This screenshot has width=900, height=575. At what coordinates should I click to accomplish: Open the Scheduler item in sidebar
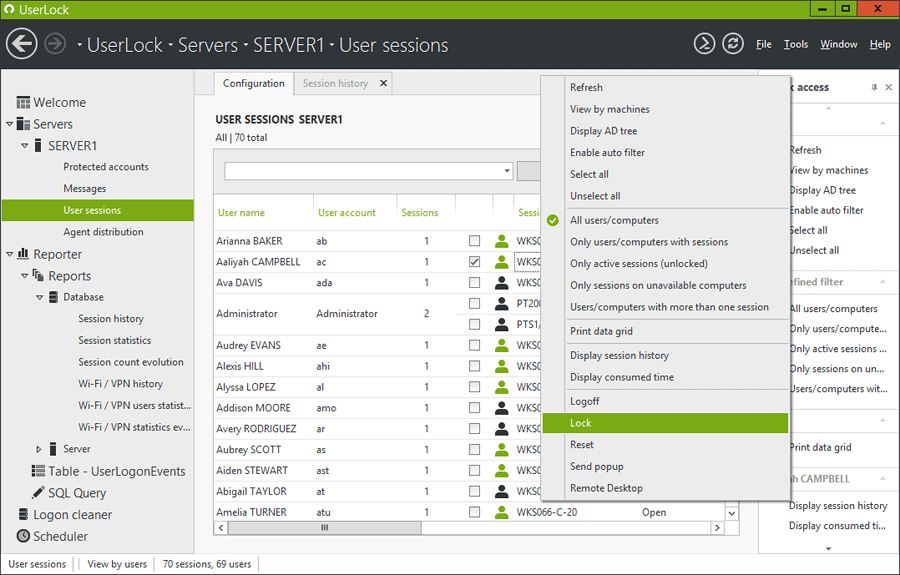60,536
